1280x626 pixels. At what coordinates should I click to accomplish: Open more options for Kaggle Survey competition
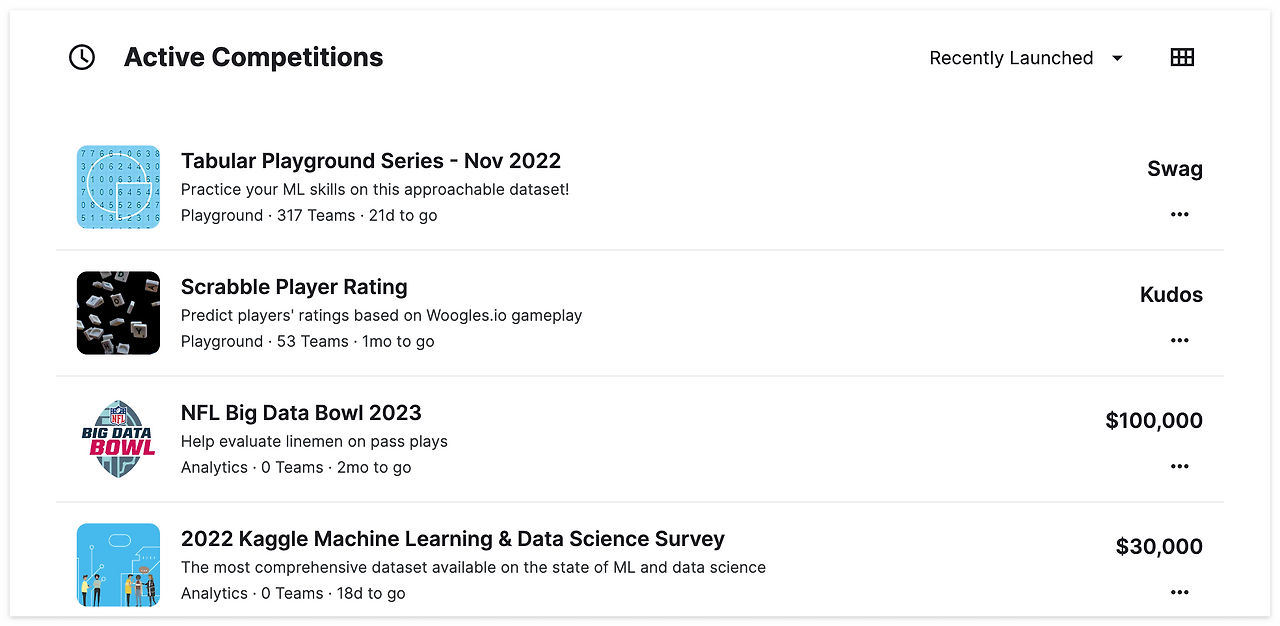(x=1179, y=593)
